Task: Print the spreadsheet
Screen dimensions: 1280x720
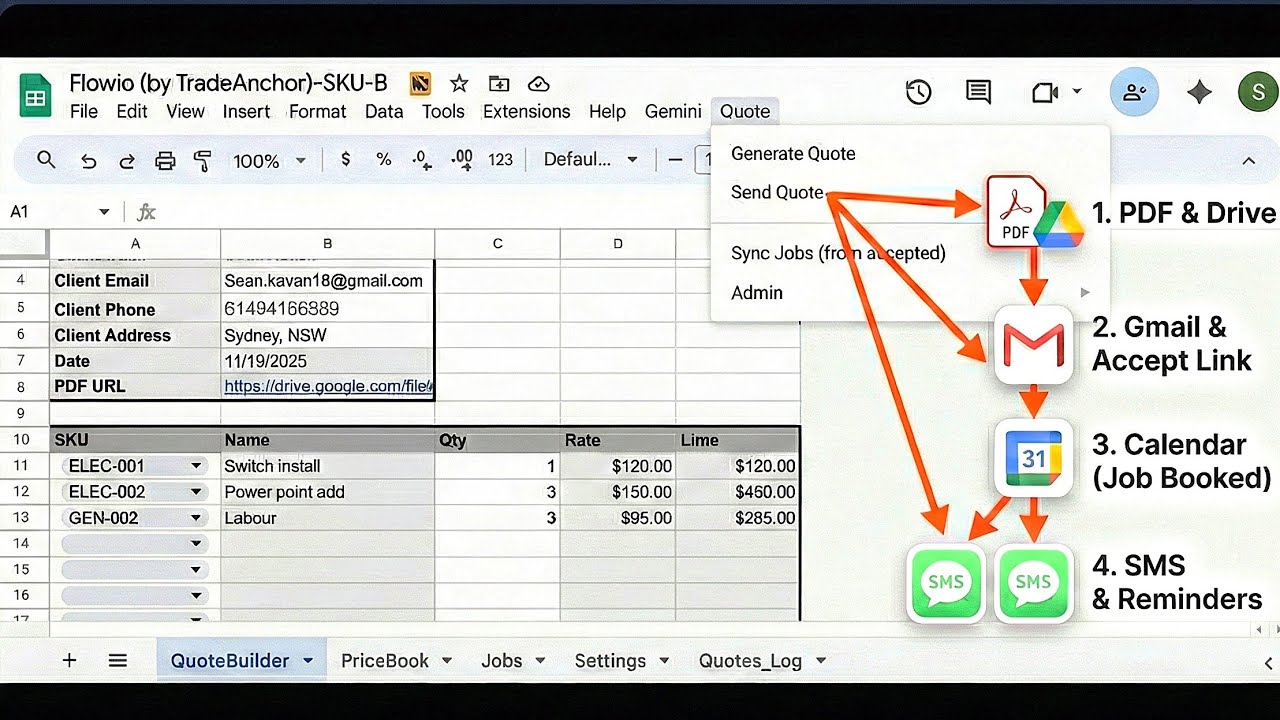Action: click(x=165, y=161)
